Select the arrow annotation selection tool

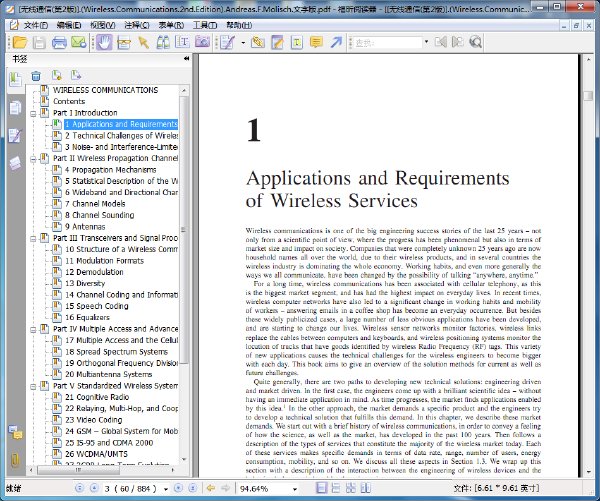[144, 42]
